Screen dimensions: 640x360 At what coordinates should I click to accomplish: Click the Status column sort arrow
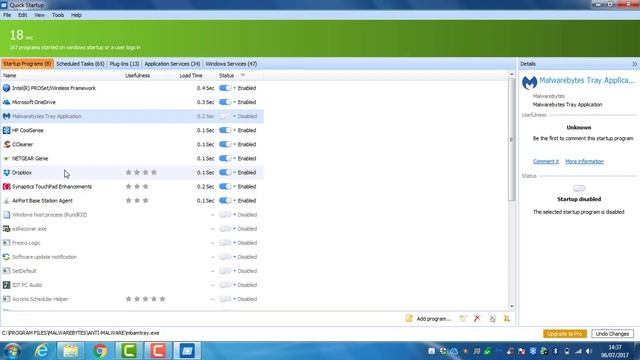coord(243,76)
